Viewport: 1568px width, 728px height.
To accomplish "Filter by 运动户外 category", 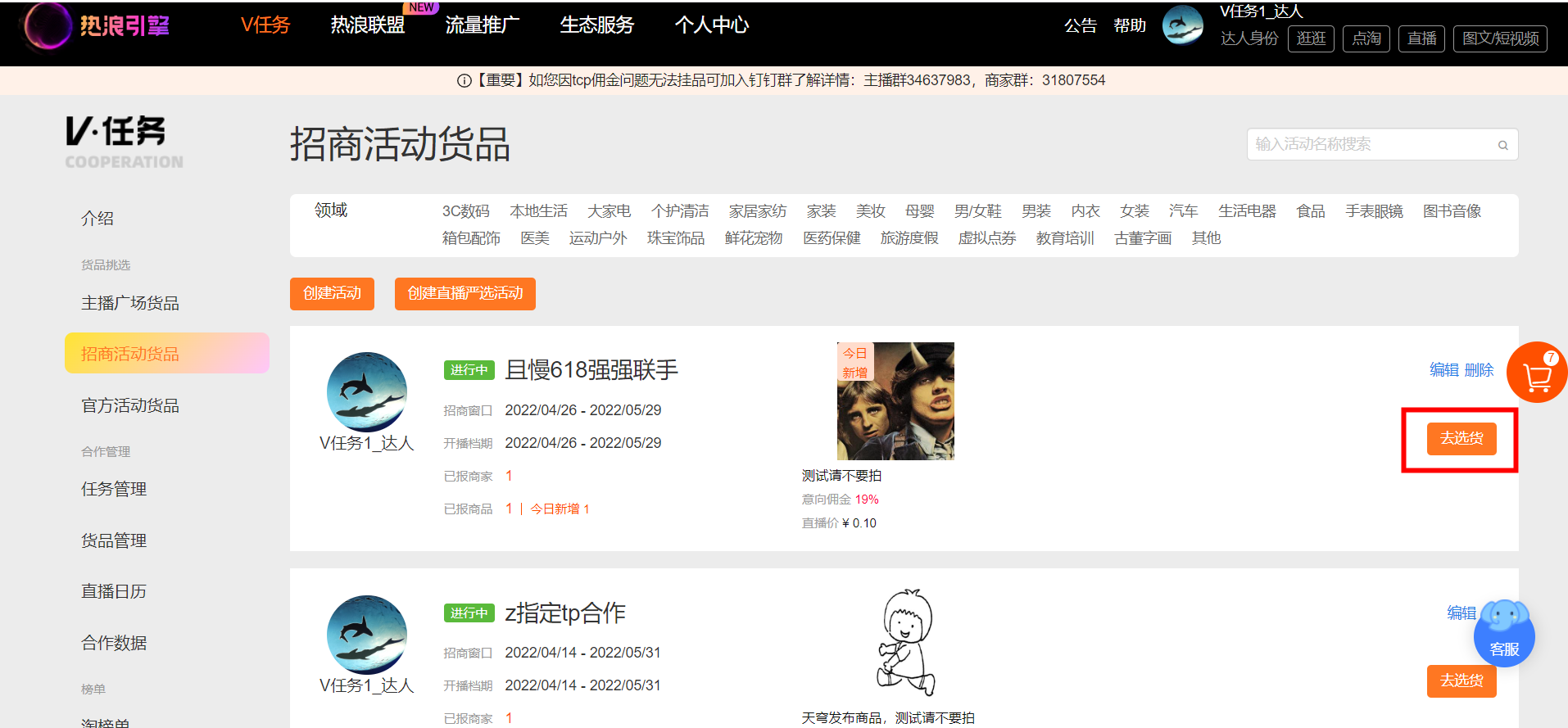I will point(598,238).
